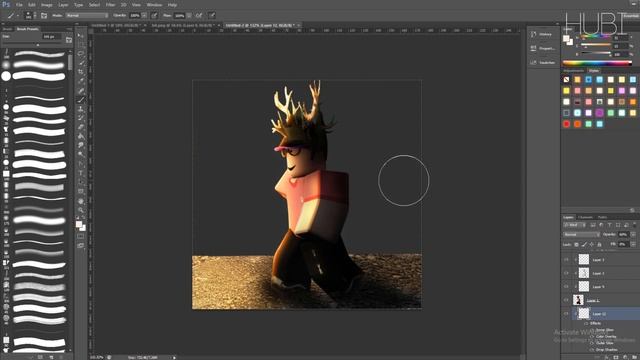This screenshot has width=640, height=360.
Task: Open the Window menu
Action: click(154, 5)
